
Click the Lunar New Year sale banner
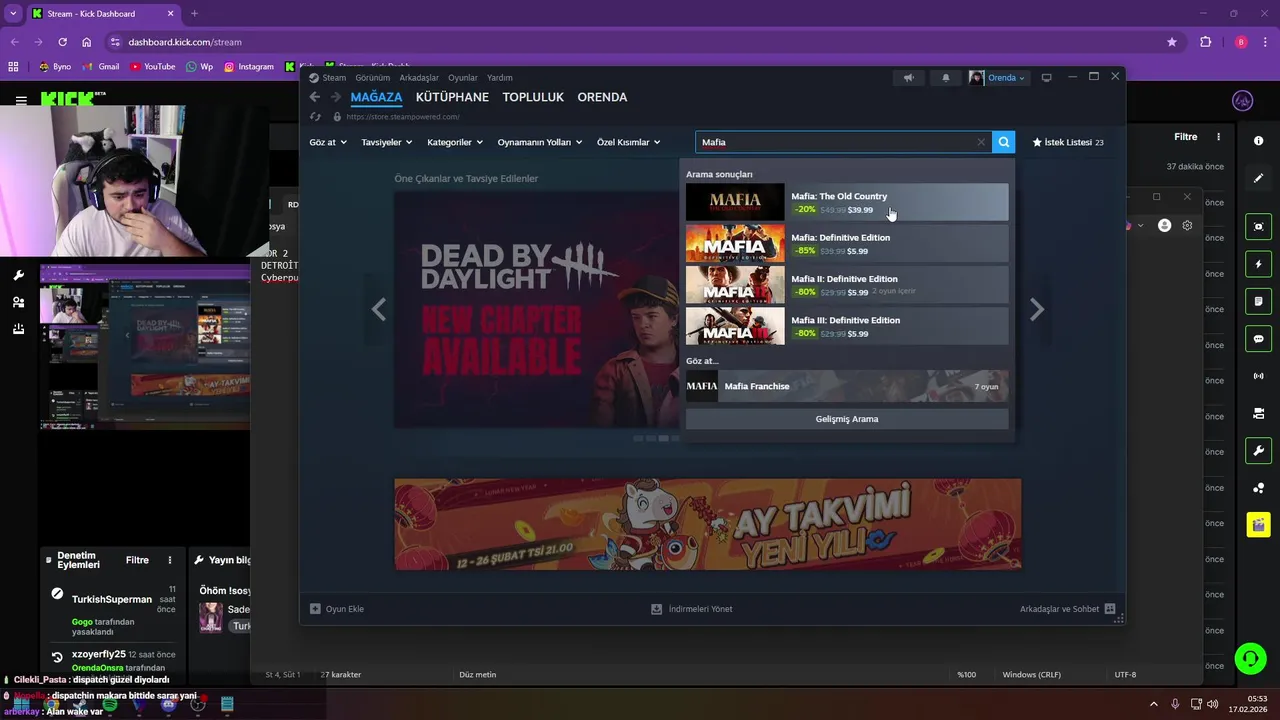[x=708, y=524]
